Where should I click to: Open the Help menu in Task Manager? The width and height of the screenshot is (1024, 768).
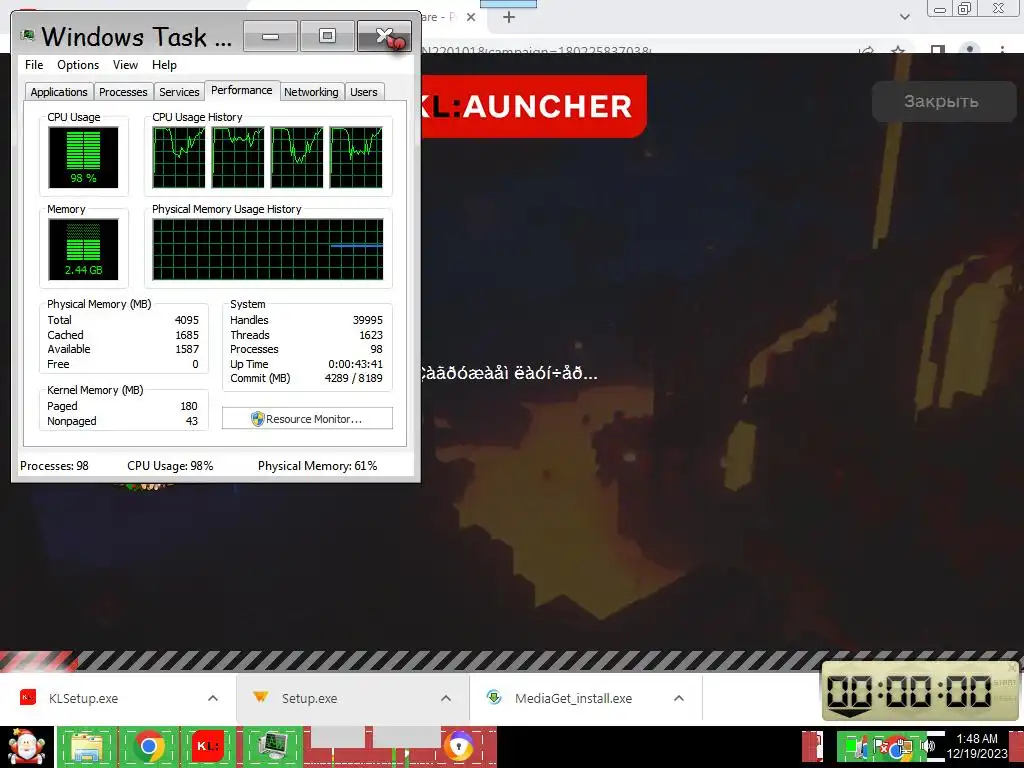164,65
